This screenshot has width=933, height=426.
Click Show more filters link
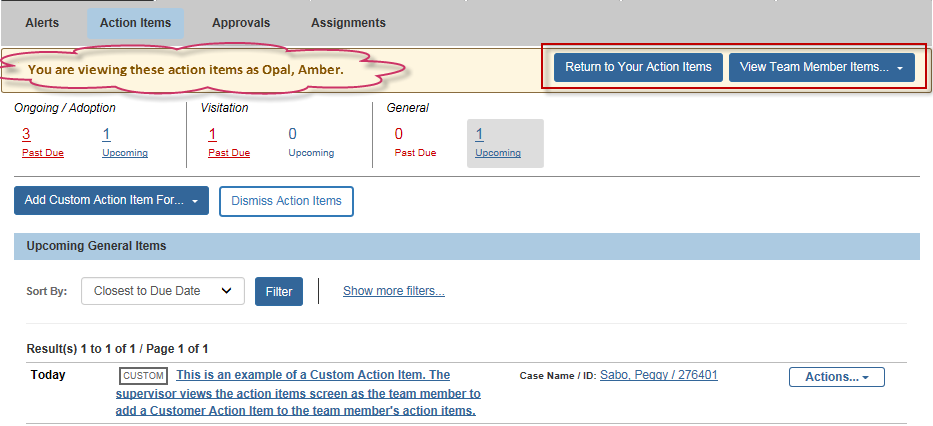point(393,291)
